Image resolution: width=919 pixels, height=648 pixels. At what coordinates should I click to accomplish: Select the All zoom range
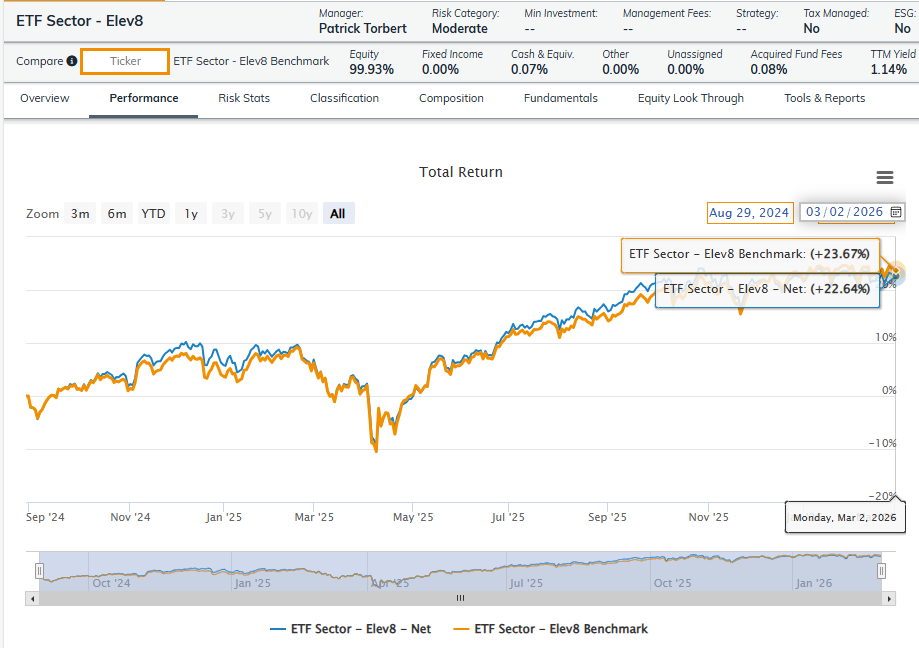click(x=338, y=214)
